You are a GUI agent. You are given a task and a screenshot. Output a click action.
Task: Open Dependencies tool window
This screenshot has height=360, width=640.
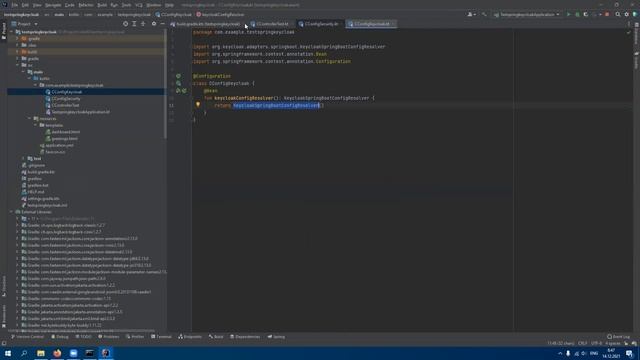pyautogui.click(x=245, y=337)
